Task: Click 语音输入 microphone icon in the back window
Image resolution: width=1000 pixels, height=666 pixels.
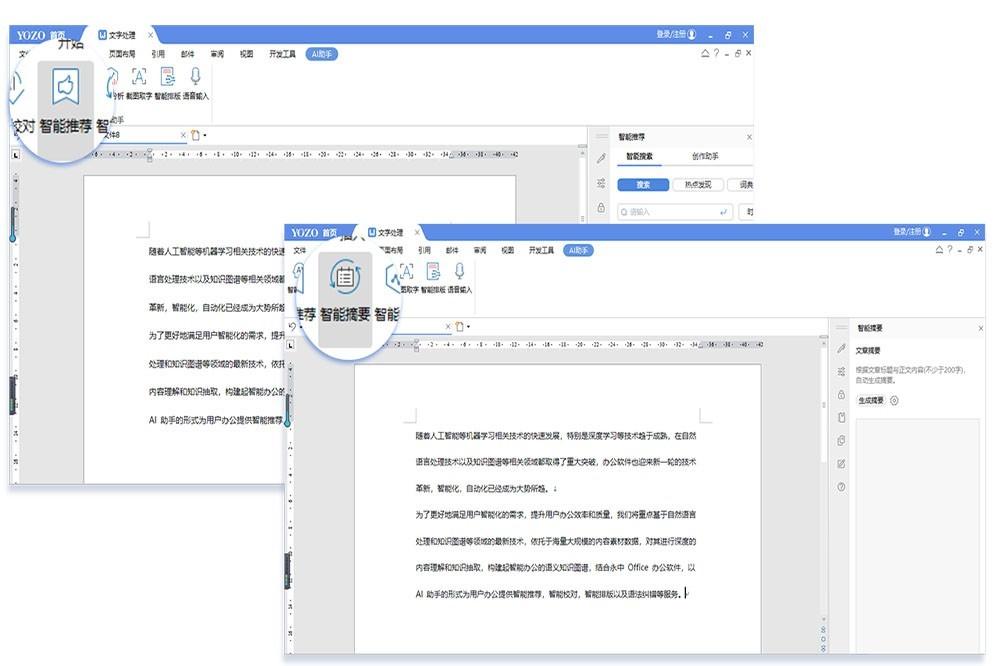Action: coord(195,77)
